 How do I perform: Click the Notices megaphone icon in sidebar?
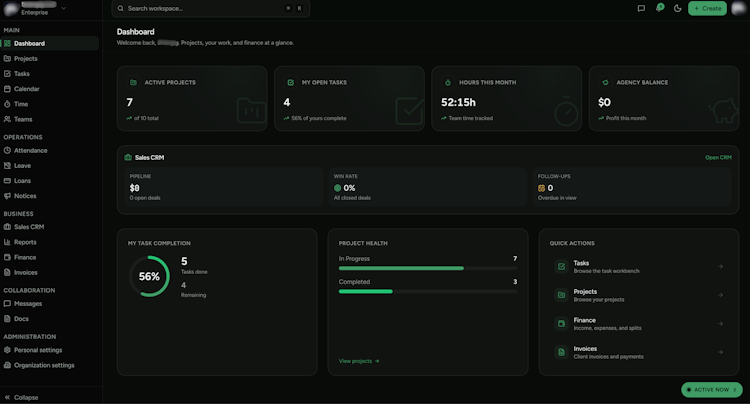[x=7, y=196]
